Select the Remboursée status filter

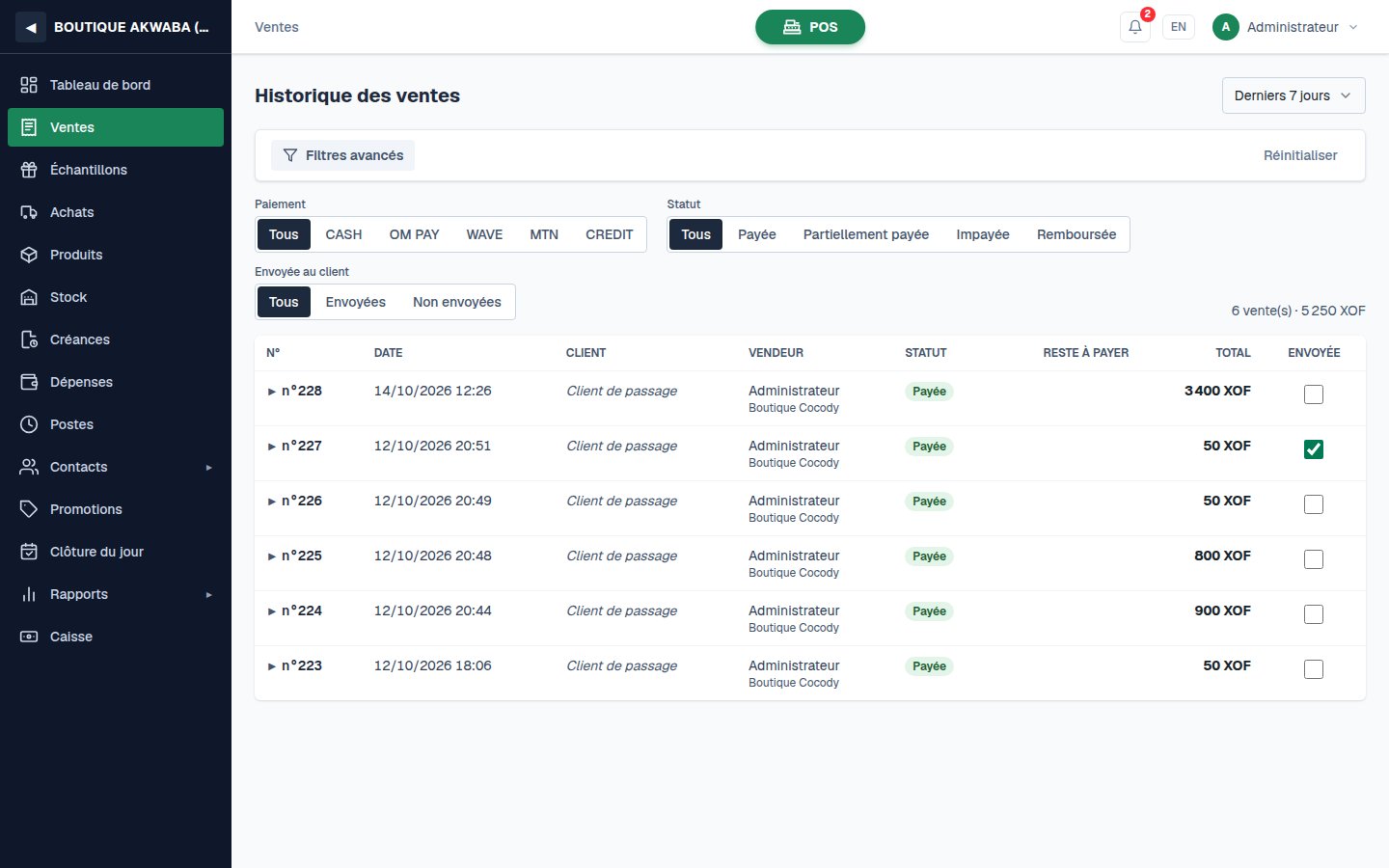[x=1076, y=234]
